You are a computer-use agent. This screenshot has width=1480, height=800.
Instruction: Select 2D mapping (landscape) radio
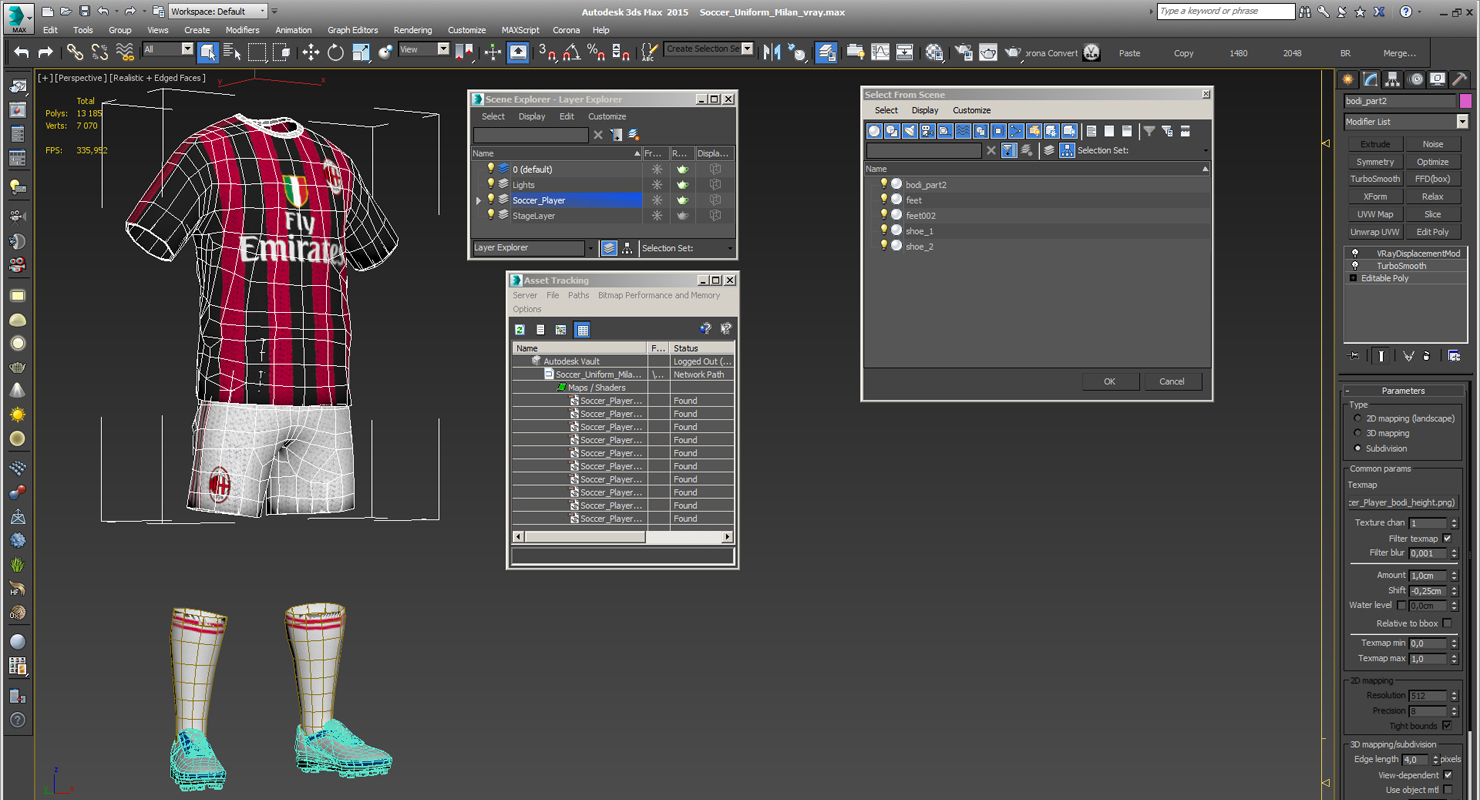[x=1357, y=418]
